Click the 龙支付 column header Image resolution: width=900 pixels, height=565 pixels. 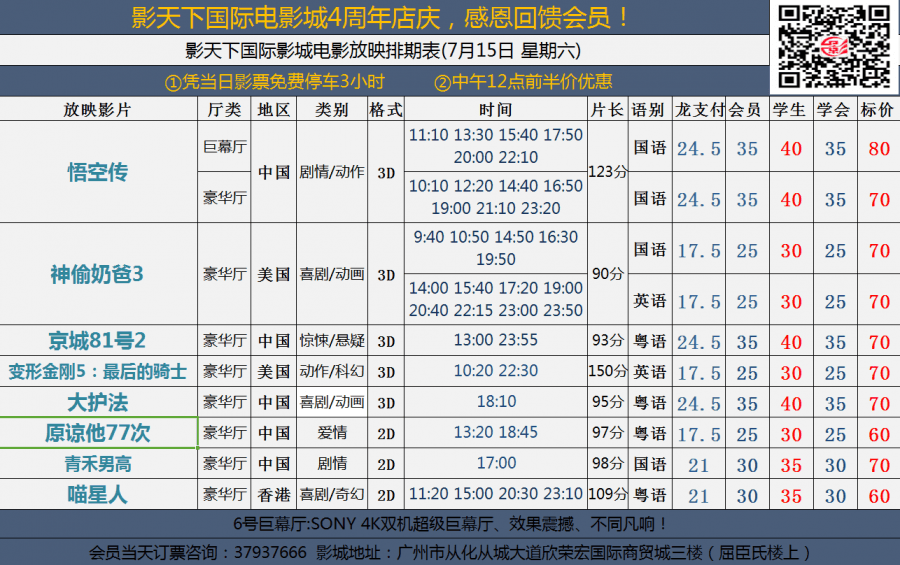coord(699,110)
